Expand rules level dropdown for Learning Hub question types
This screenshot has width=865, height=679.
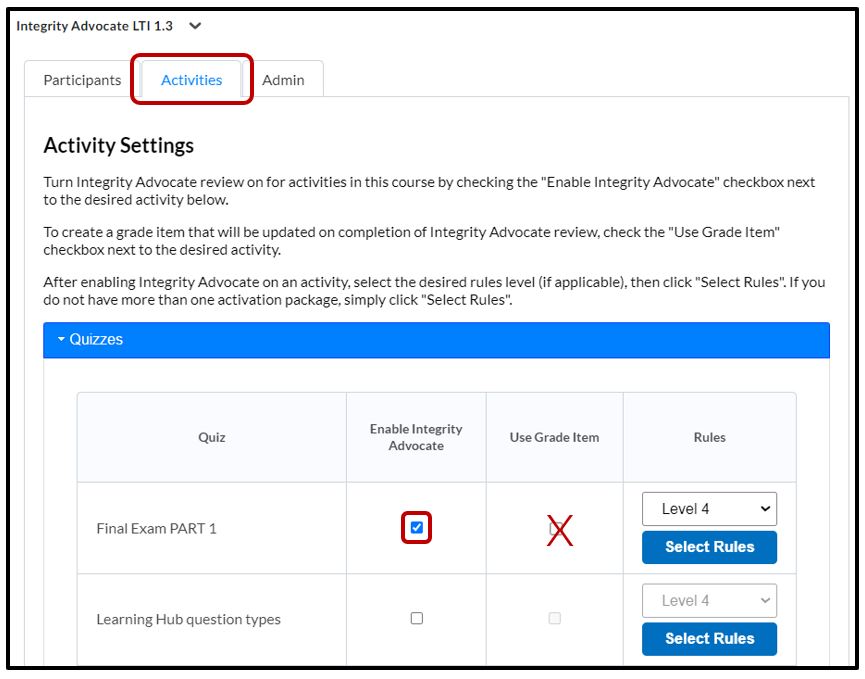point(709,601)
